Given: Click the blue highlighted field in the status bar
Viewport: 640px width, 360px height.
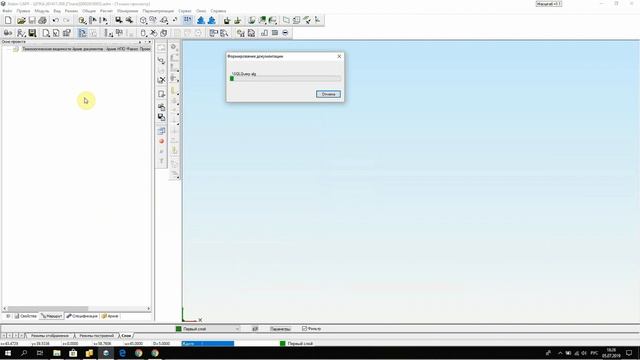Looking at the screenshot, I should tap(208, 344).
